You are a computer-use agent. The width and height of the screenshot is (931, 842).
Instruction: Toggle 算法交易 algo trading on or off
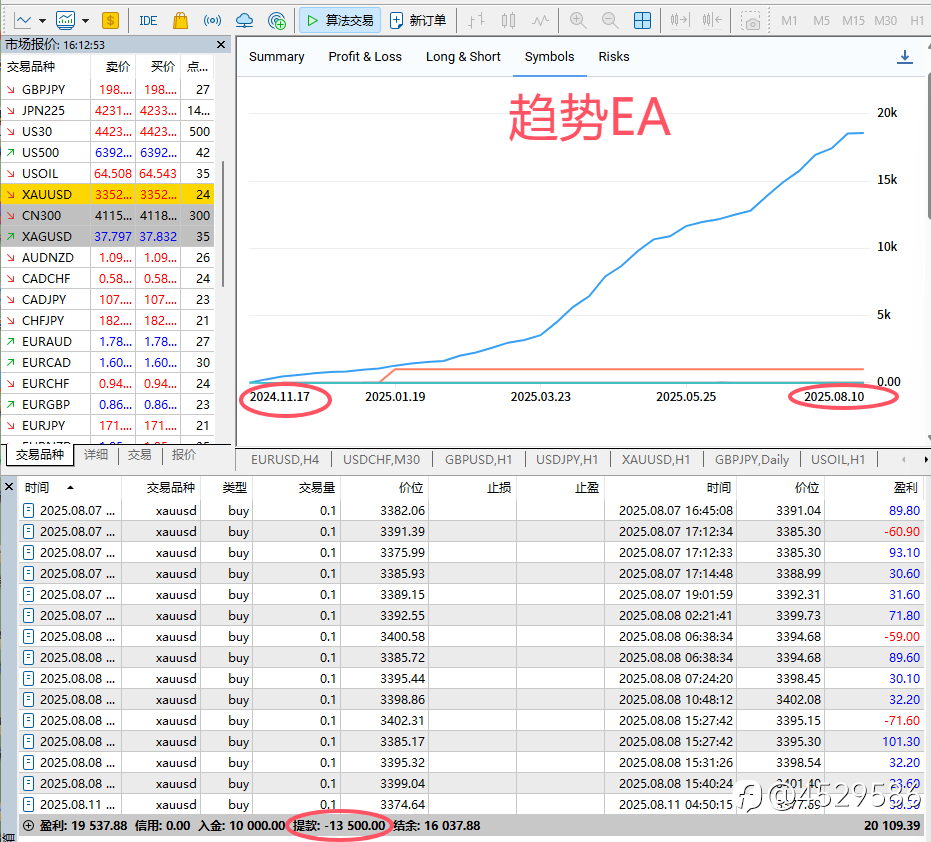point(339,20)
